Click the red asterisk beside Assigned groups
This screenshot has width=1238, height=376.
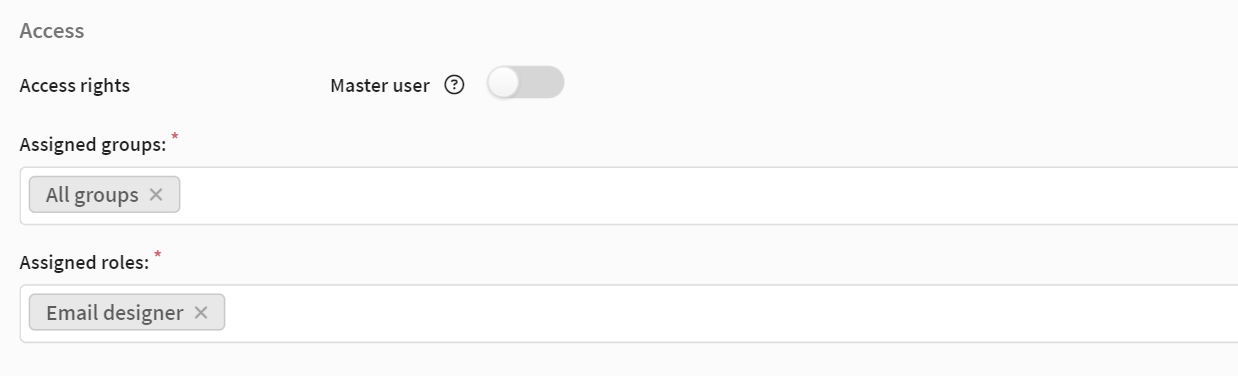coord(174,138)
